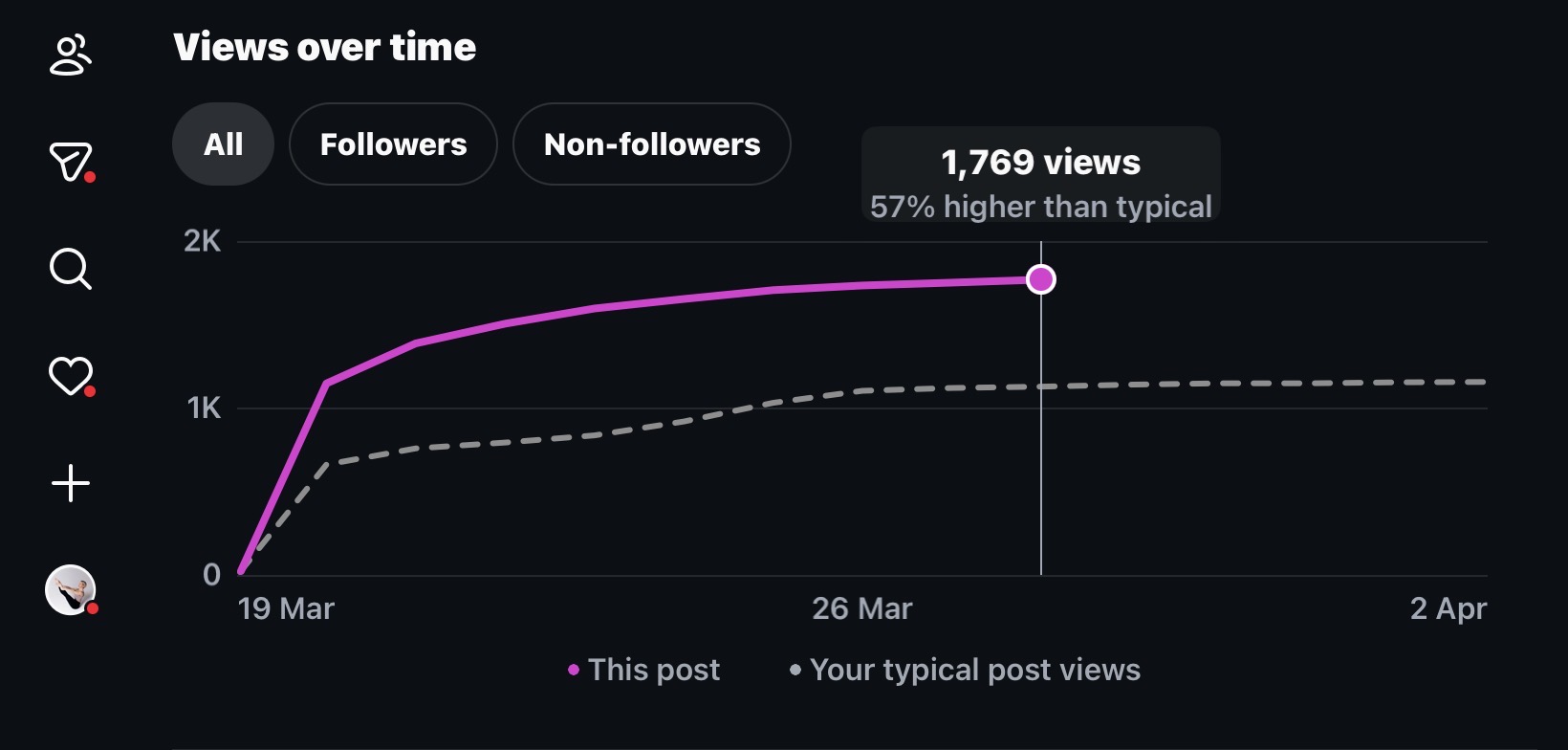Open direct messages paper plane icon

(x=71, y=162)
